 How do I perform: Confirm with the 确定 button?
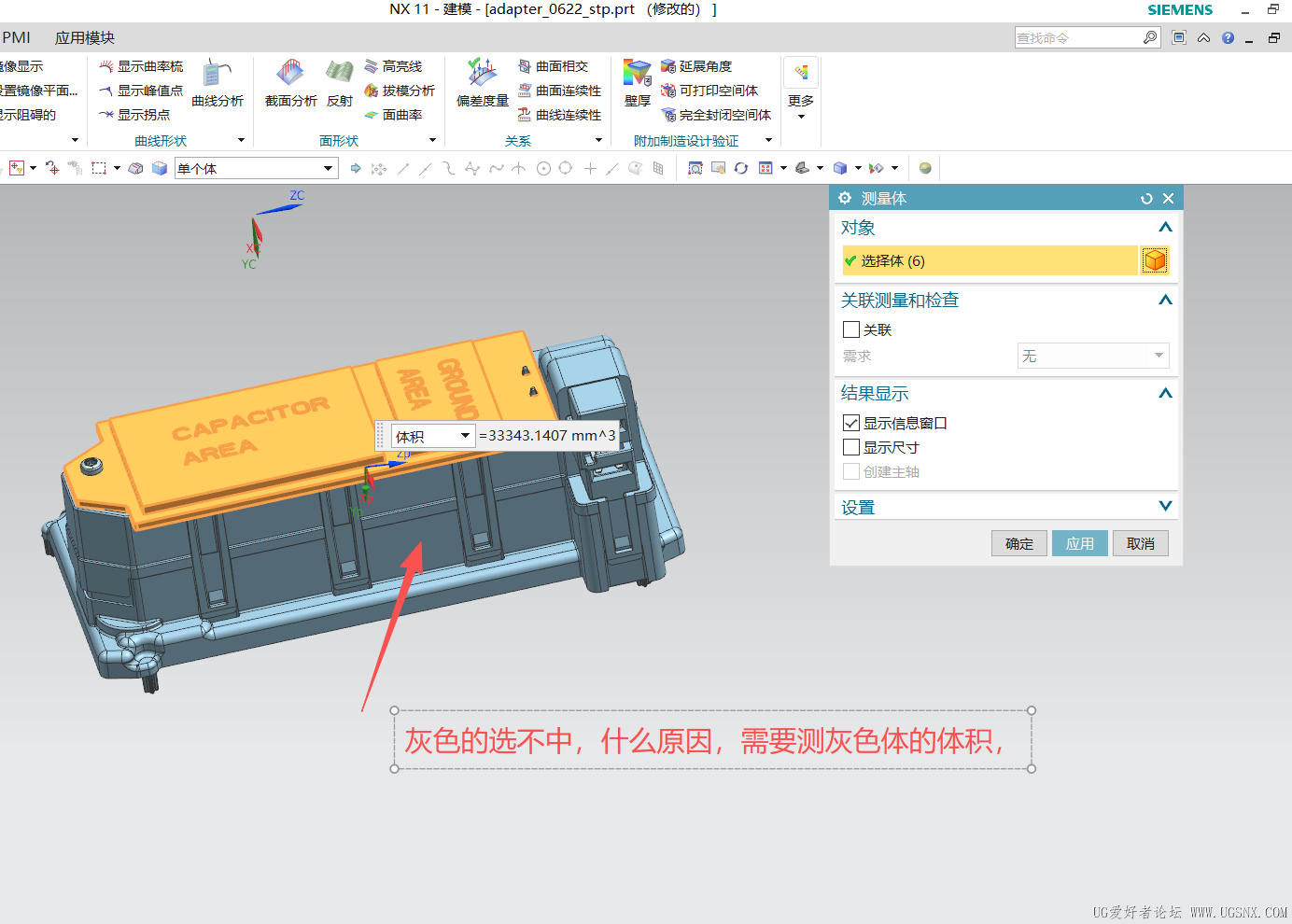tap(1019, 544)
